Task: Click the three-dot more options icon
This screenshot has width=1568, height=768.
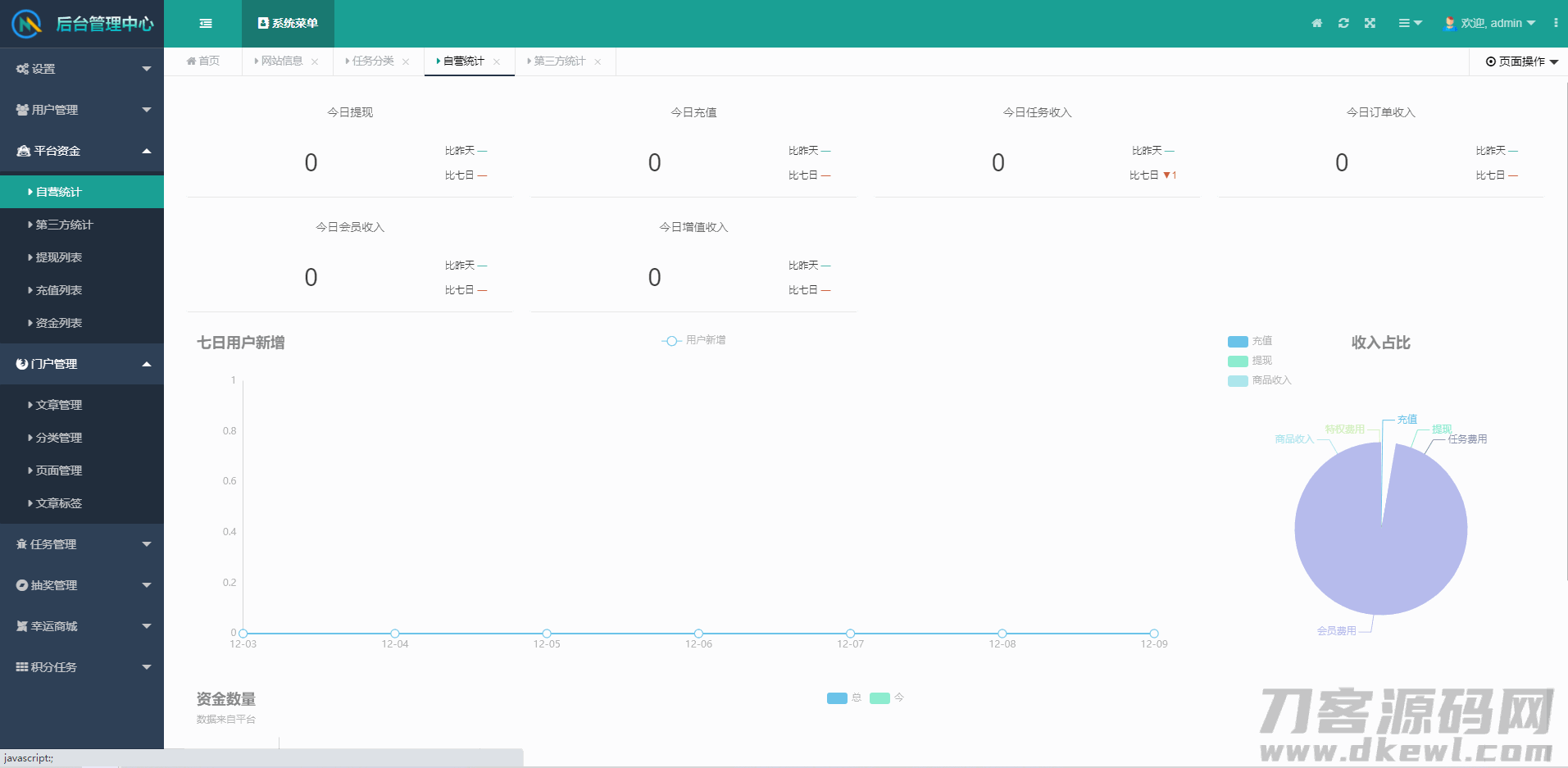Action: click(x=1556, y=23)
